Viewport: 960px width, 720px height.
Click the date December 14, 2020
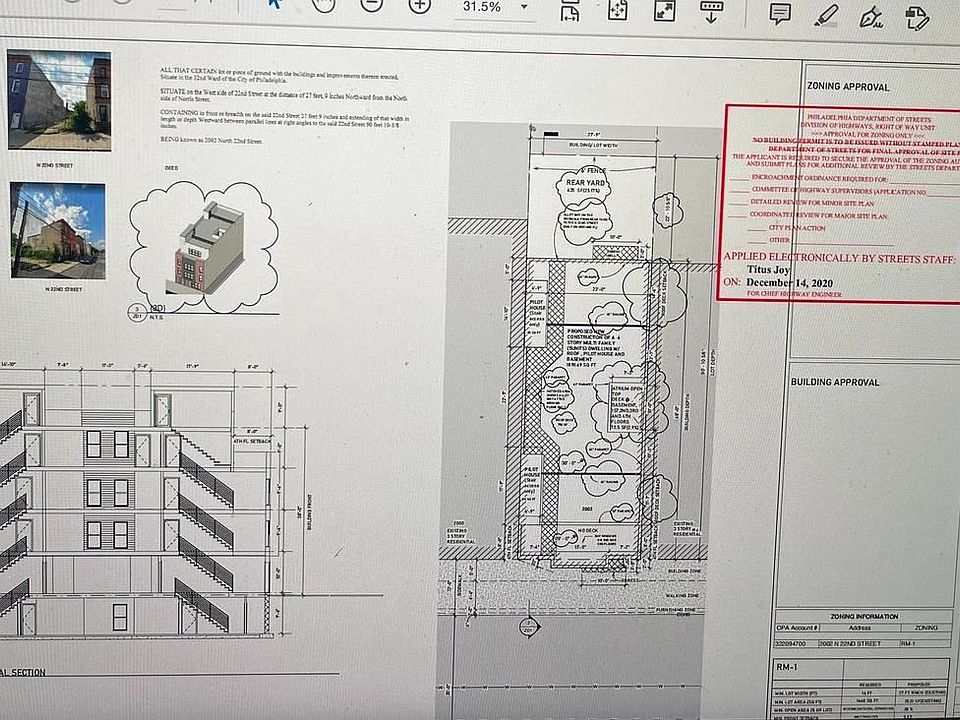click(789, 283)
